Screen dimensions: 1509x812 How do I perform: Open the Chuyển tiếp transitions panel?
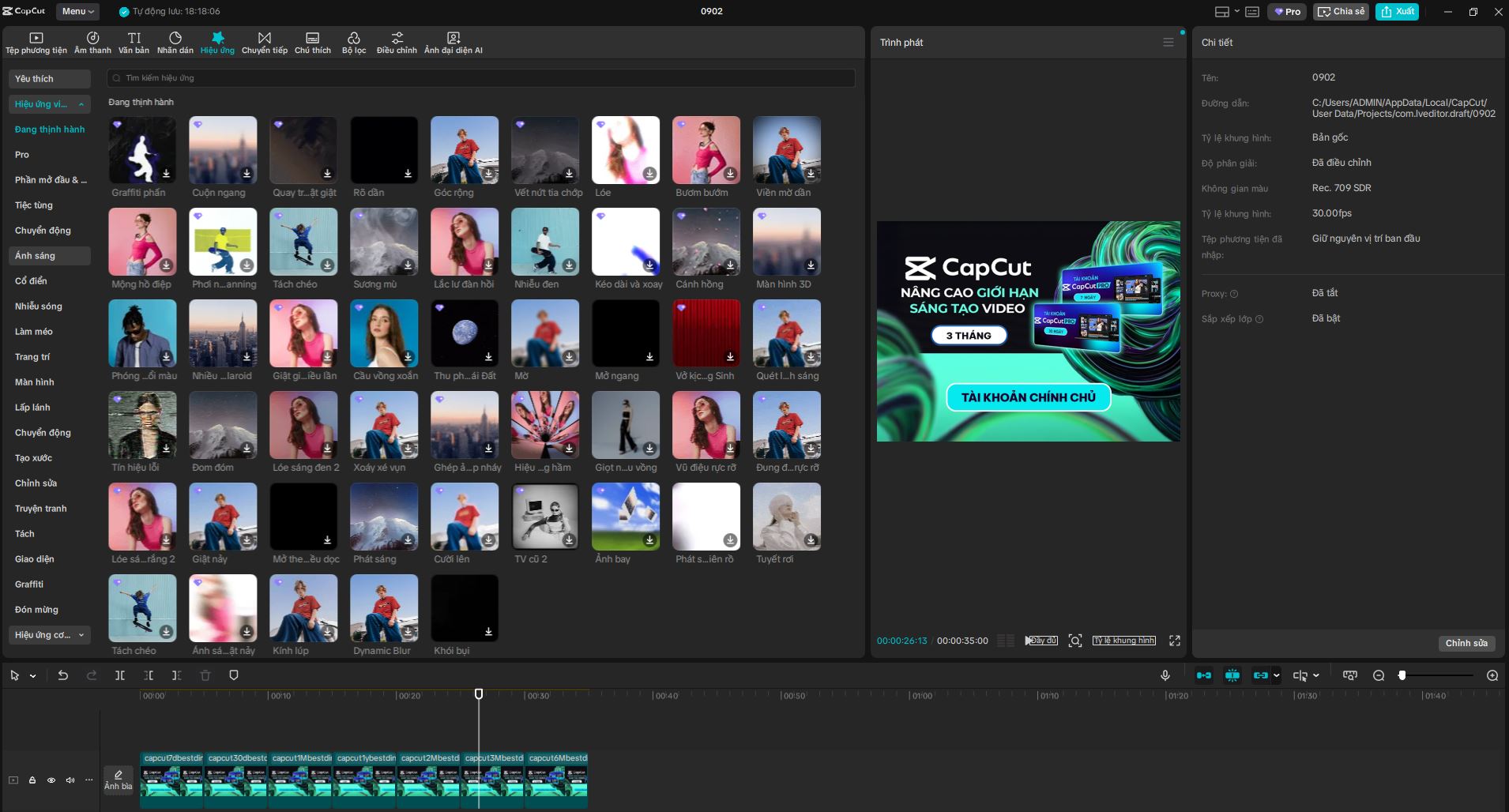[264, 43]
